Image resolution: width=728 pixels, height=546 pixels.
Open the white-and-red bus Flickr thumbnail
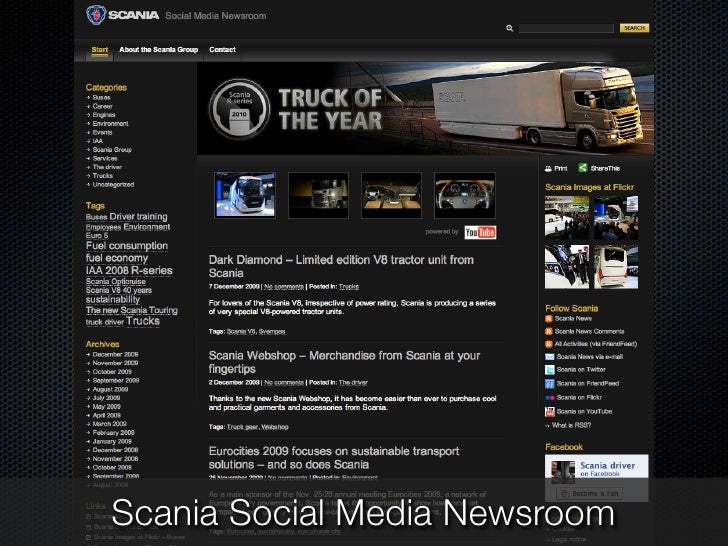[616, 267]
